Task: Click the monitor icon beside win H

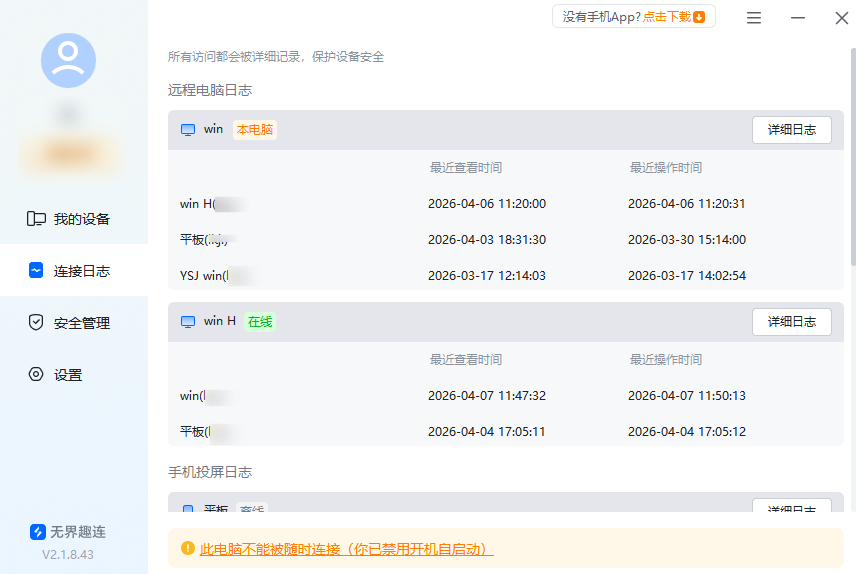Action: [187, 322]
